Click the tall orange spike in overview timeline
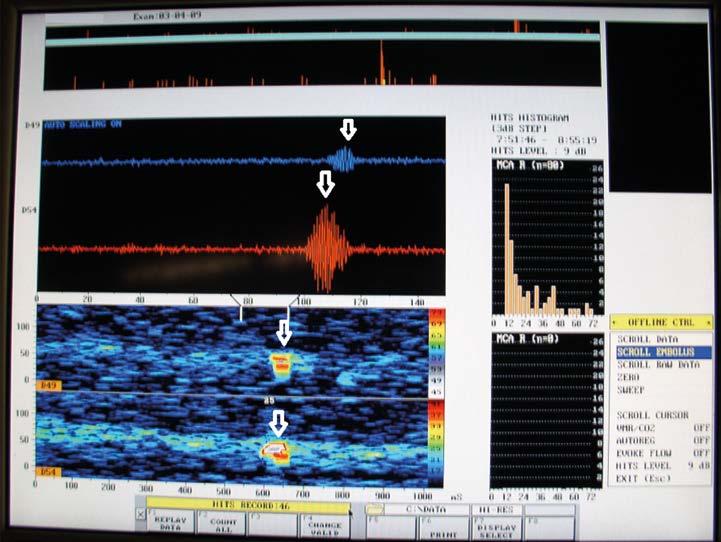This screenshot has width=721, height=542. point(382,63)
